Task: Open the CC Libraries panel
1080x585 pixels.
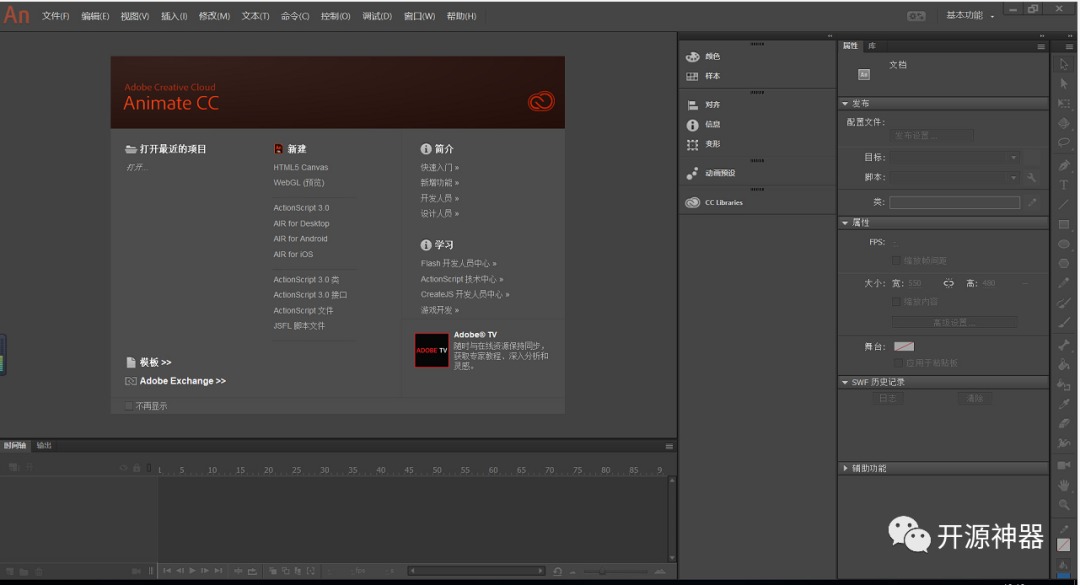Action: click(714, 203)
